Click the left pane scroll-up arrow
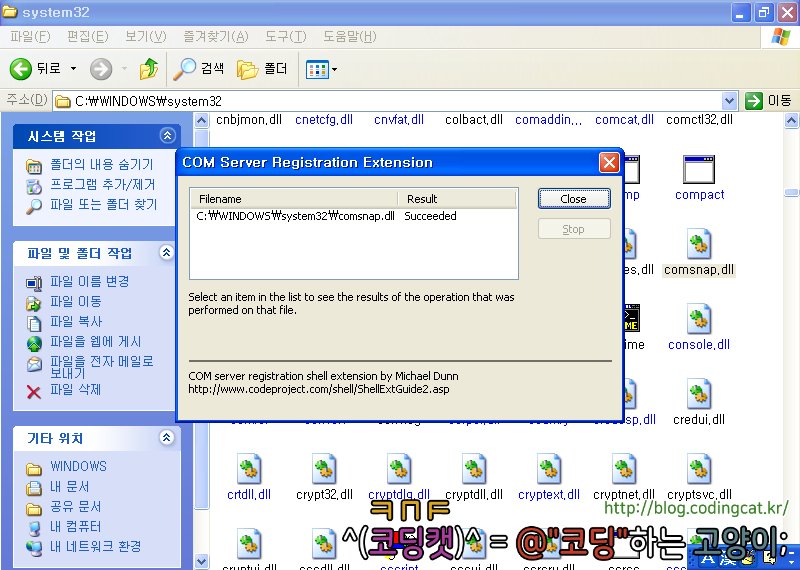The width and height of the screenshot is (800, 570). pyautogui.click(x=202, y=120)
